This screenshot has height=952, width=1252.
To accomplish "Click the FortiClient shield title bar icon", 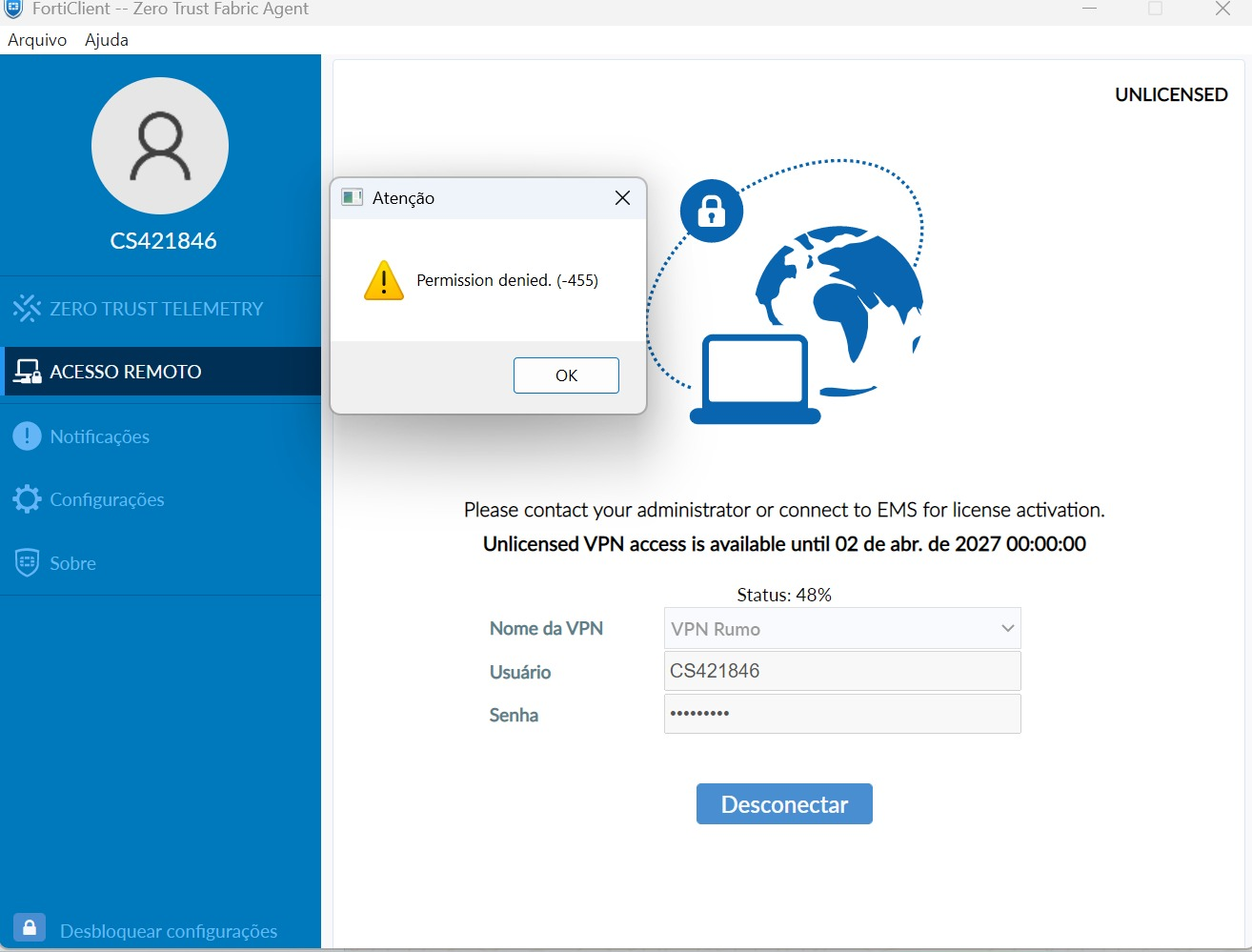I will coord(13,9).
